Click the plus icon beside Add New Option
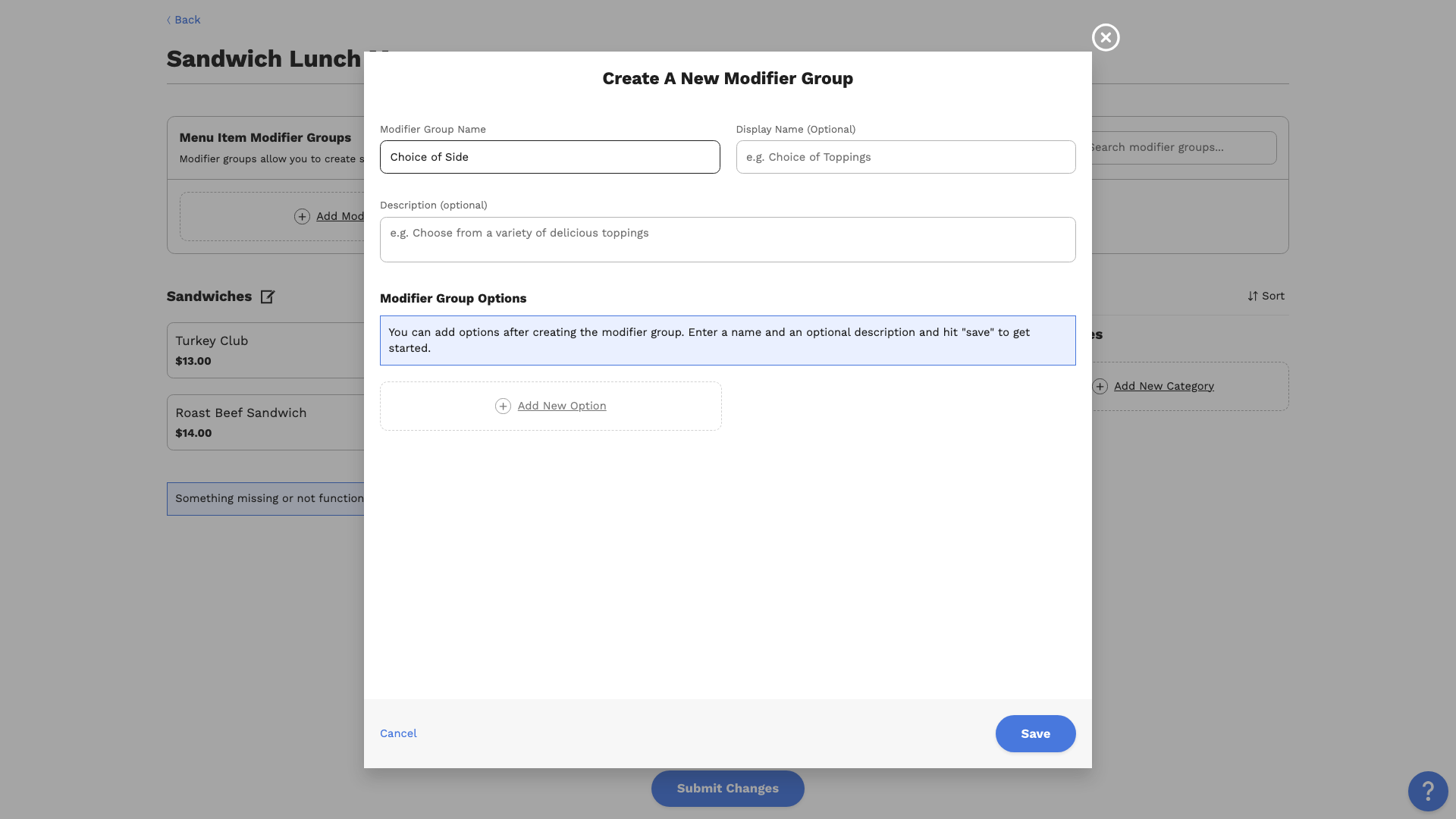The width and height of the screenshot is (1456, 819). click(503, 406)
